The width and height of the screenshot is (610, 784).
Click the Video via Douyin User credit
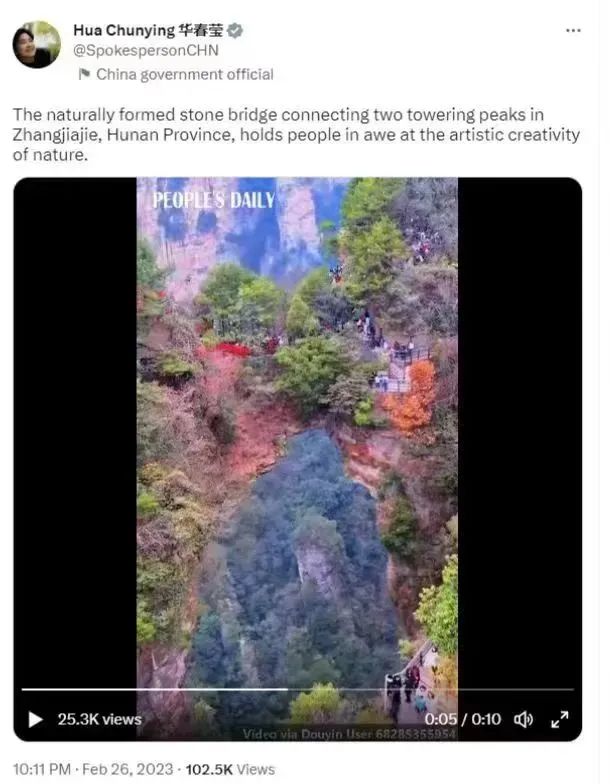point(349,734)
